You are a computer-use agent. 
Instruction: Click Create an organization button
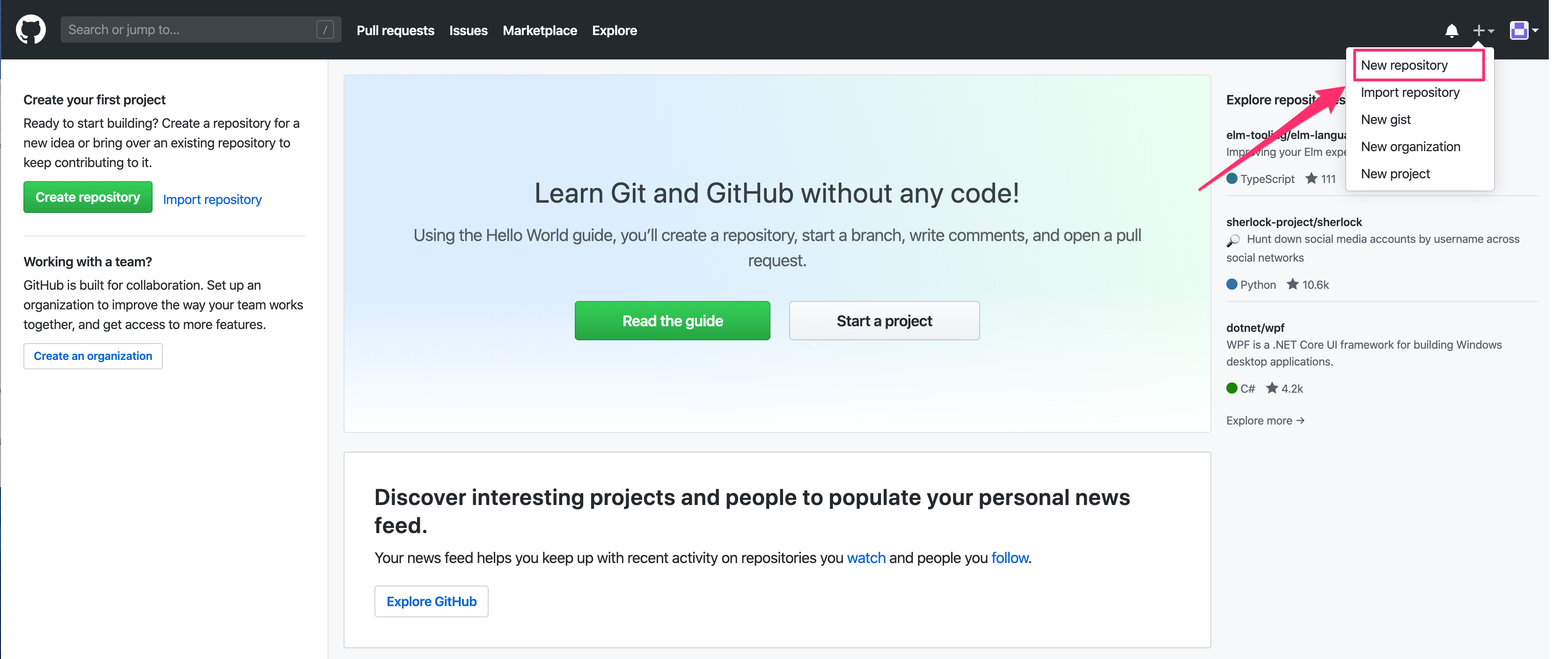[93, 356]
